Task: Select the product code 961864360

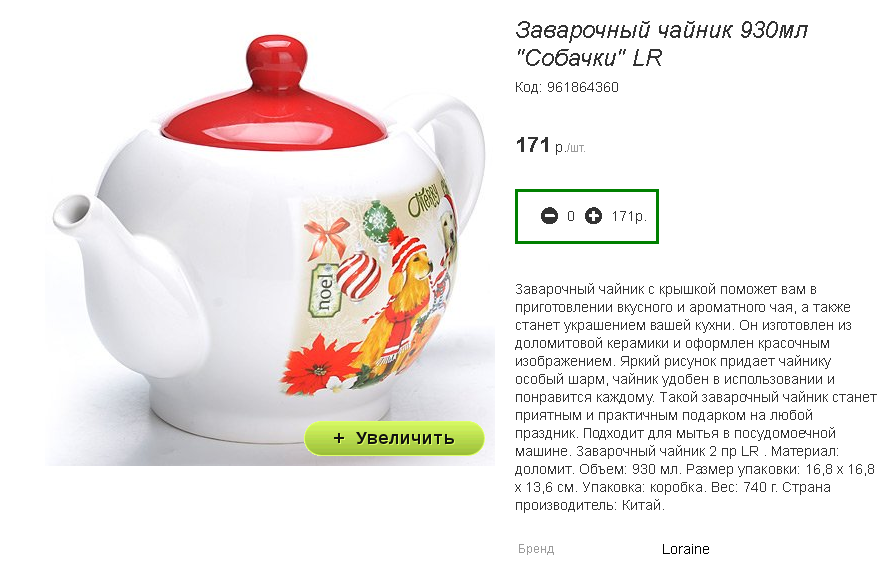Action: tap(583, 87)
